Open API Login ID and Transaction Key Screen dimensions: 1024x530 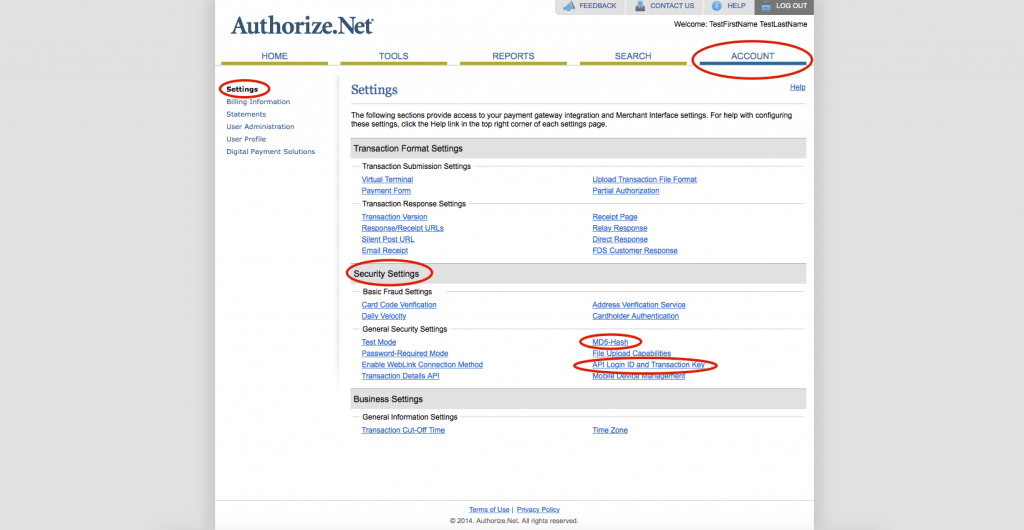click(x=648, y=365)
